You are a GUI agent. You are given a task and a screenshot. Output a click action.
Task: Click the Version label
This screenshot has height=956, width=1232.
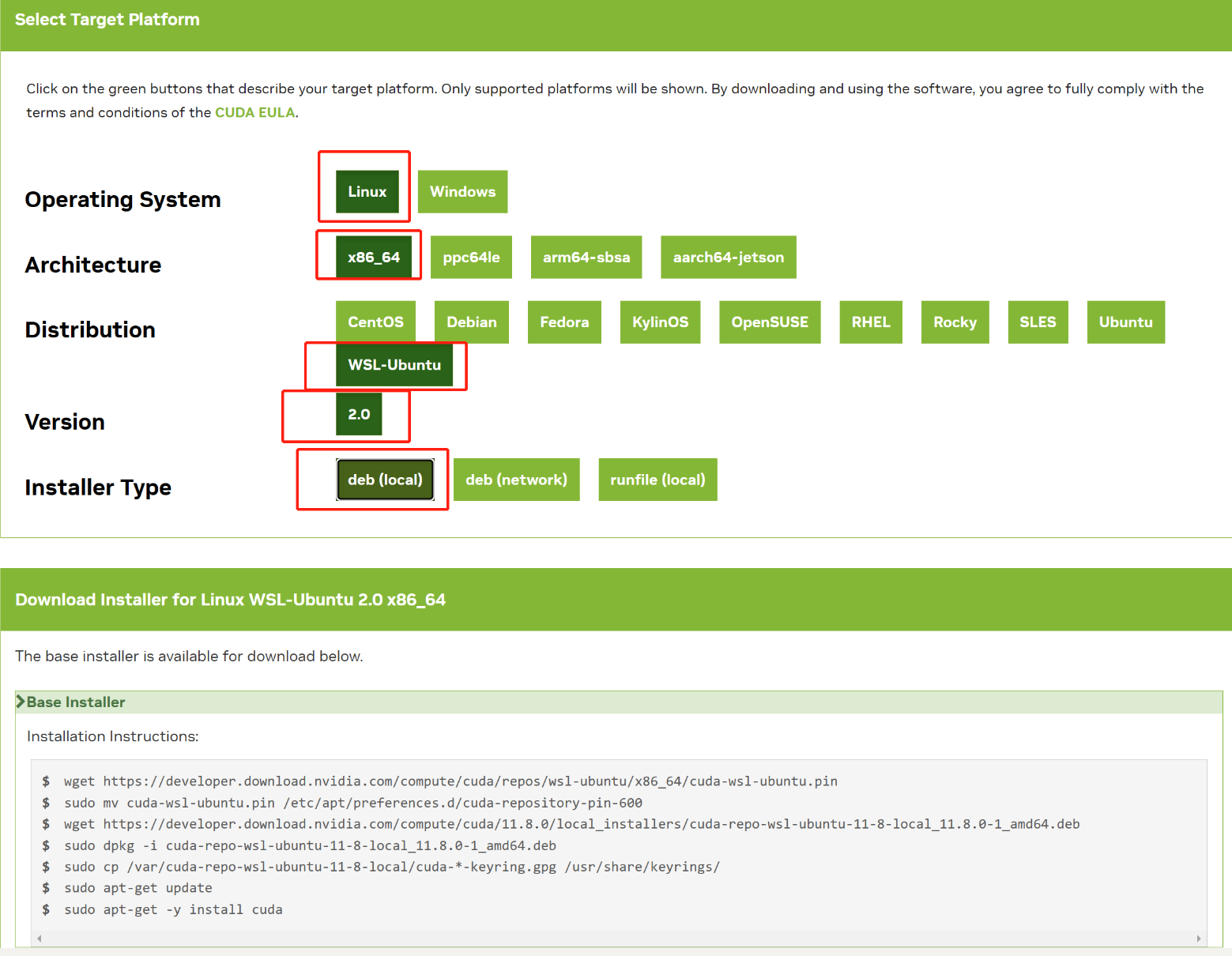pos(65,422)
